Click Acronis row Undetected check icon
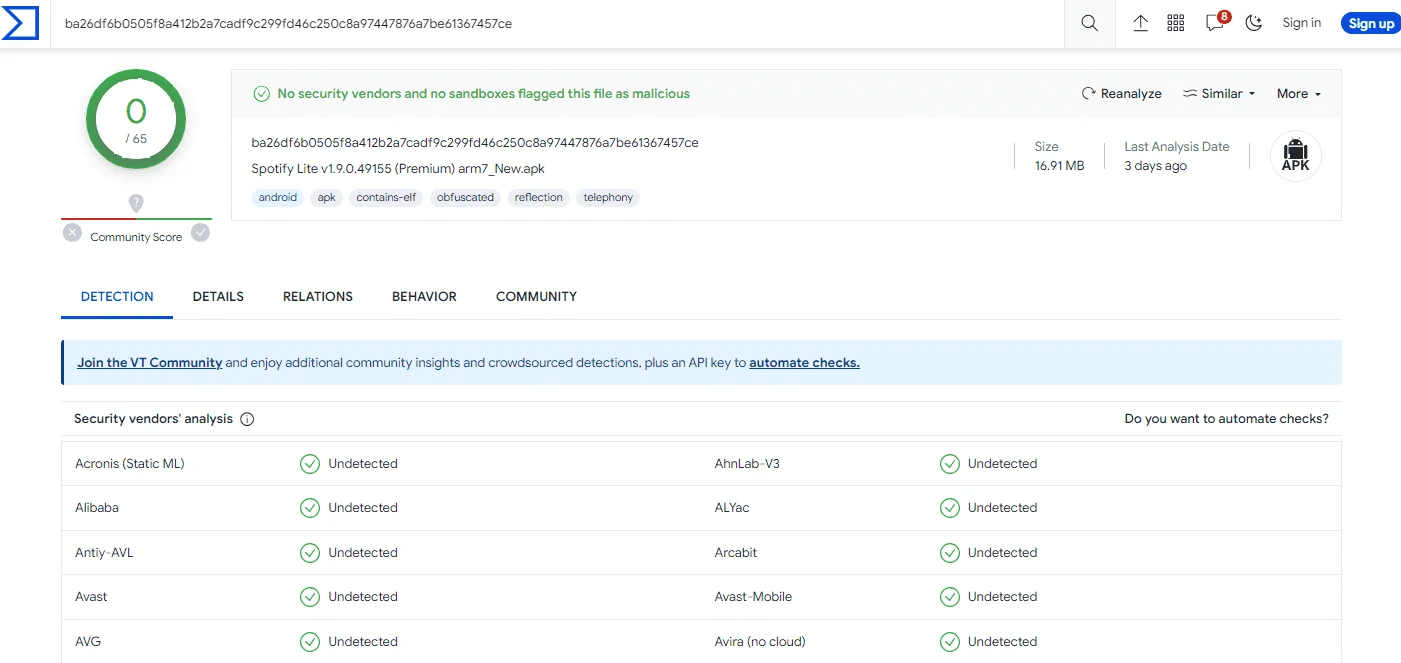 [x=310, y=464]
